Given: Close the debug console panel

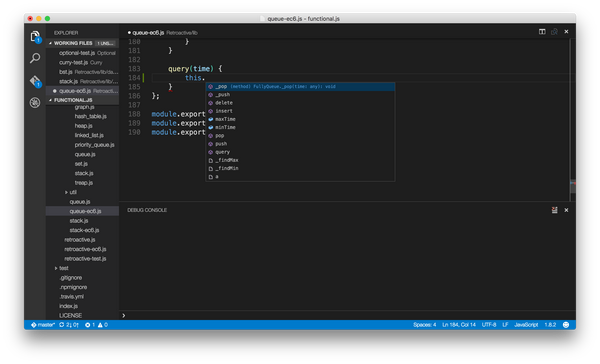Looking at the screenshot, I should [566, 210].
